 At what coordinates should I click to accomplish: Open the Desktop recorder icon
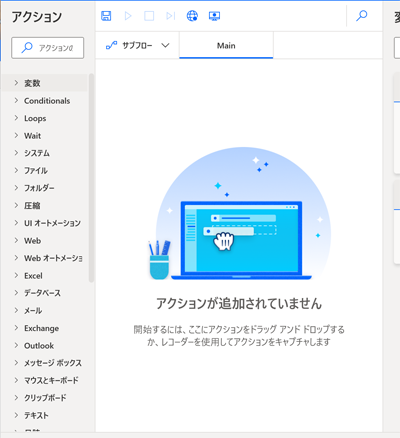214,16
